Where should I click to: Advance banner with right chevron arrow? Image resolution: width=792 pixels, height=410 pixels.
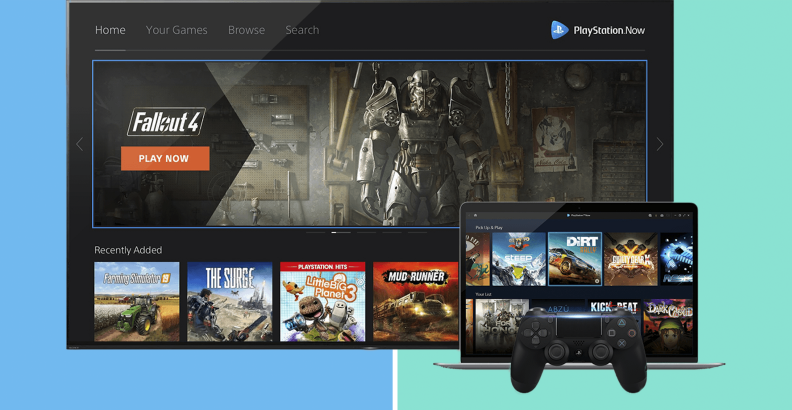(660, 144)
